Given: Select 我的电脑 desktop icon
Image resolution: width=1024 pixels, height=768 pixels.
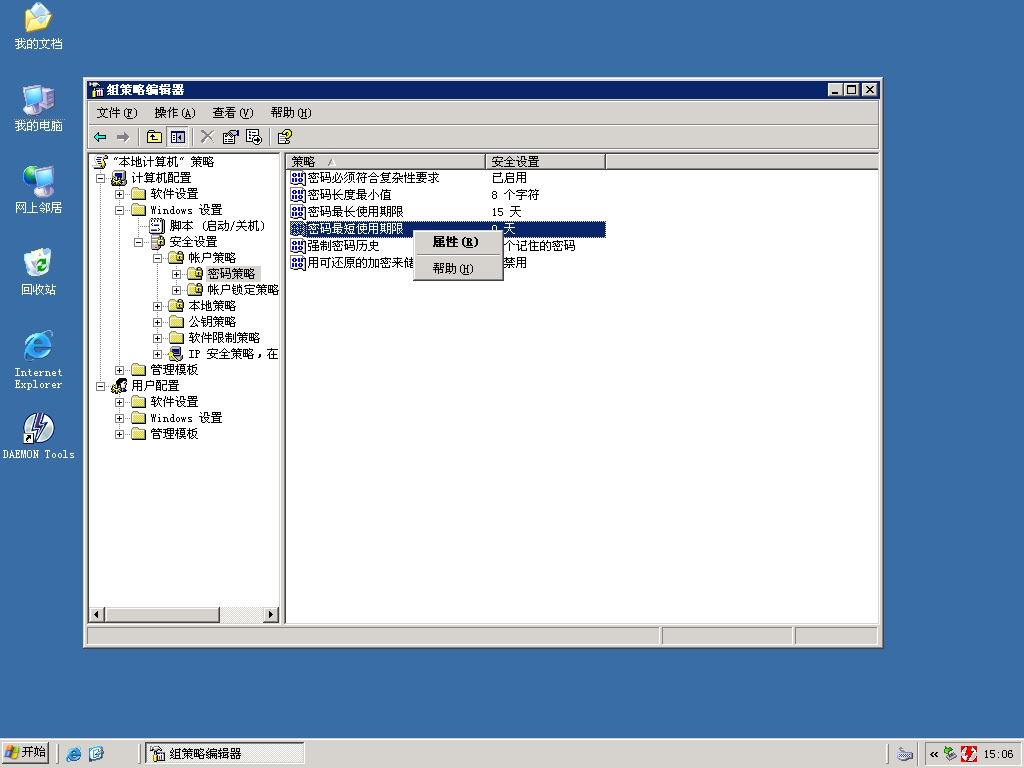Looking at the screenshot, I should 39,108.
